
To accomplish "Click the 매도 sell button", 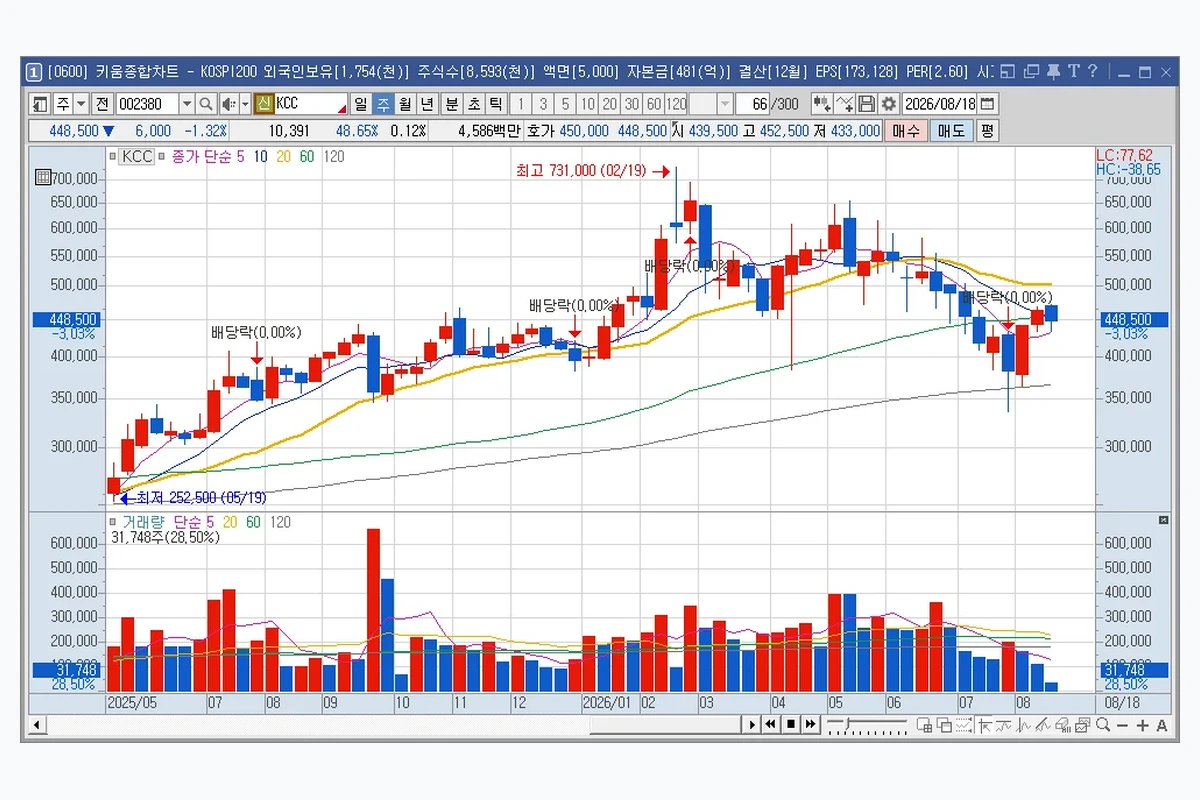I will (x=952, y=131).
